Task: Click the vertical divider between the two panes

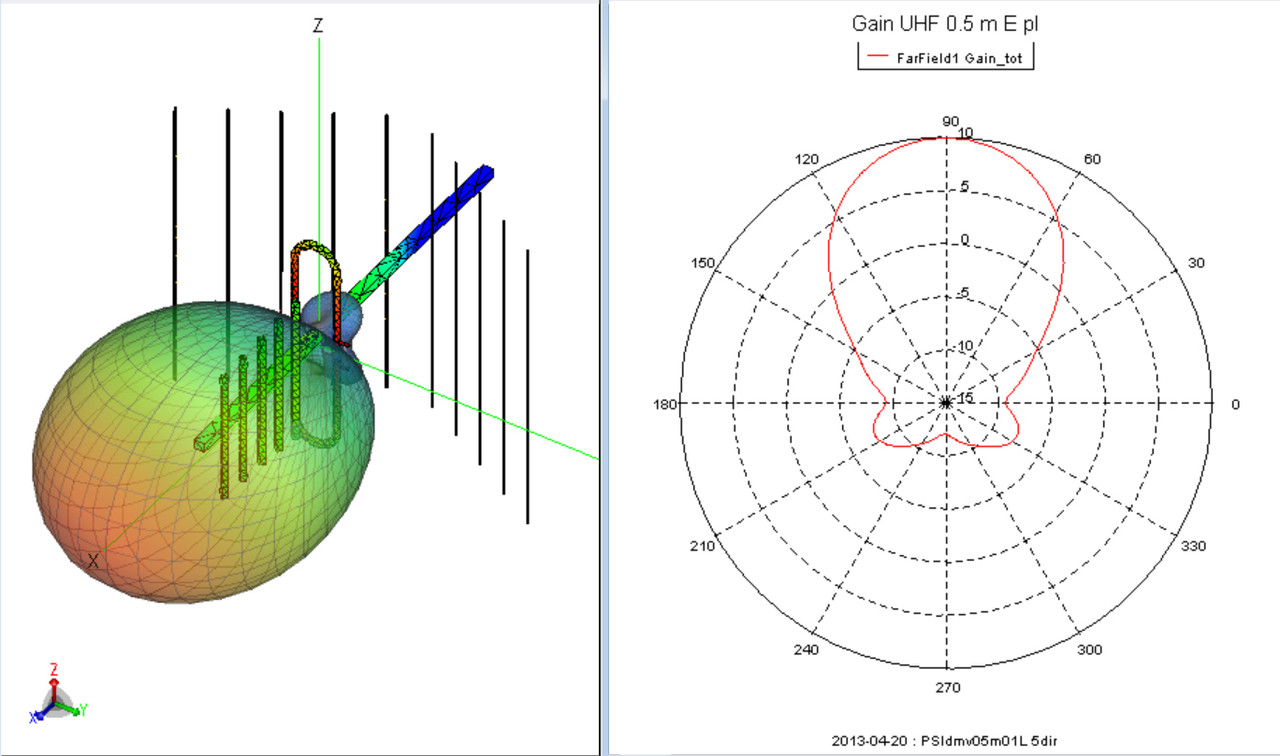Action: click(603, 378)
